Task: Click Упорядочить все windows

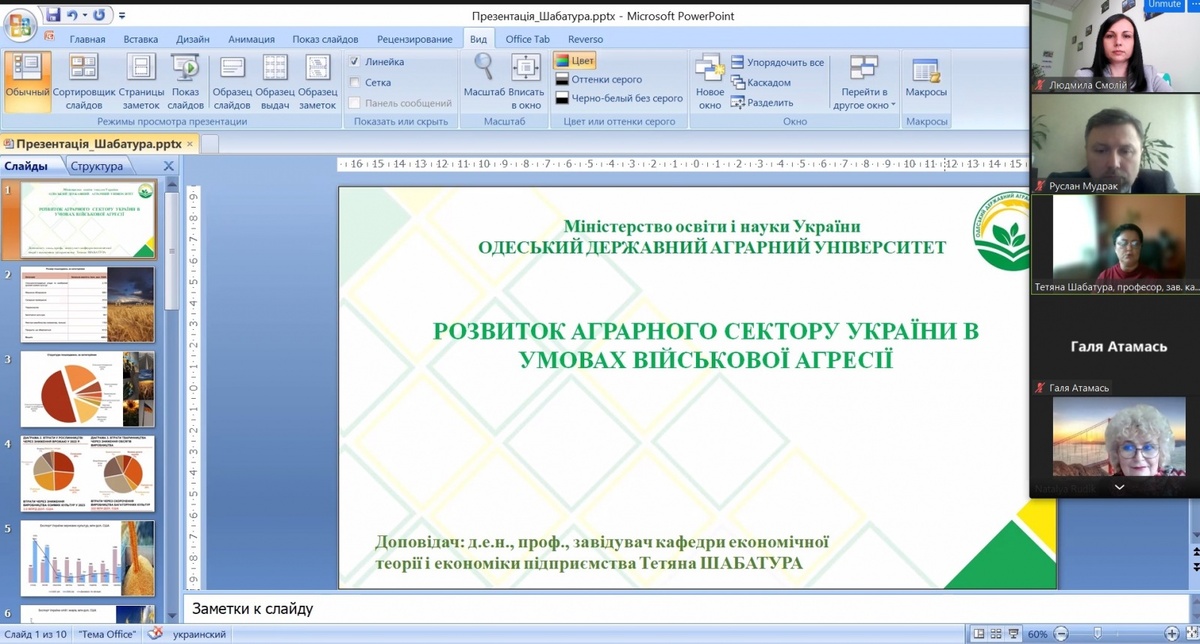Action: coord(778,62)
